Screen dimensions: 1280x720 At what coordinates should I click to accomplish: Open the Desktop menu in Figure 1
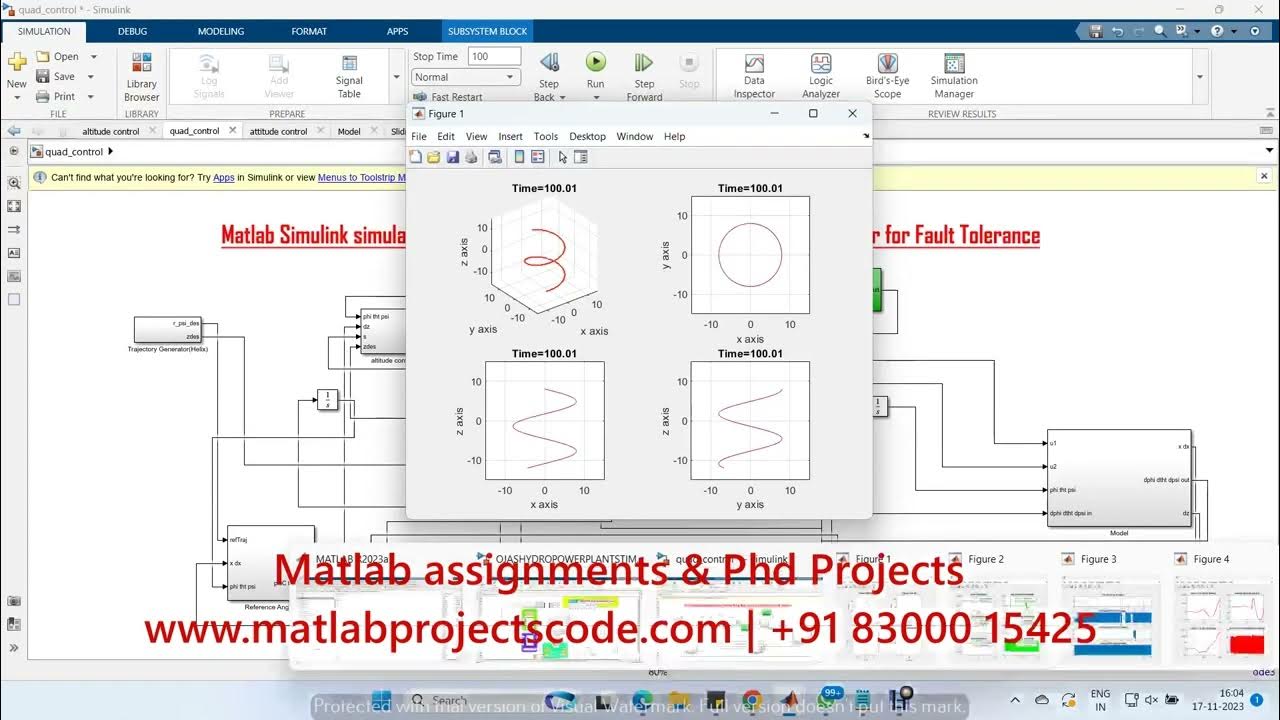point(588,136)
